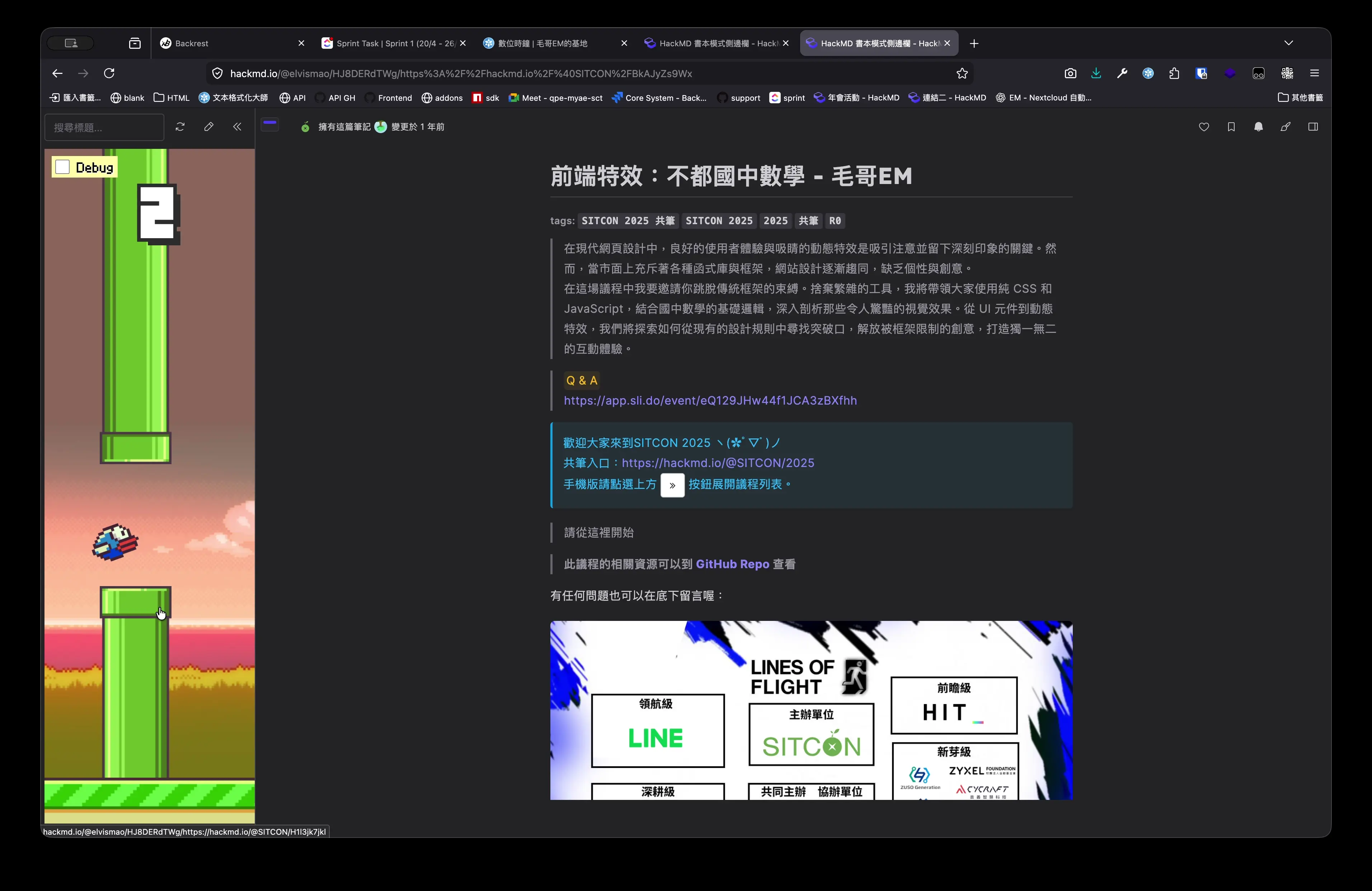
Task: Click sidebar refresh icon
Action: point(180,127)
